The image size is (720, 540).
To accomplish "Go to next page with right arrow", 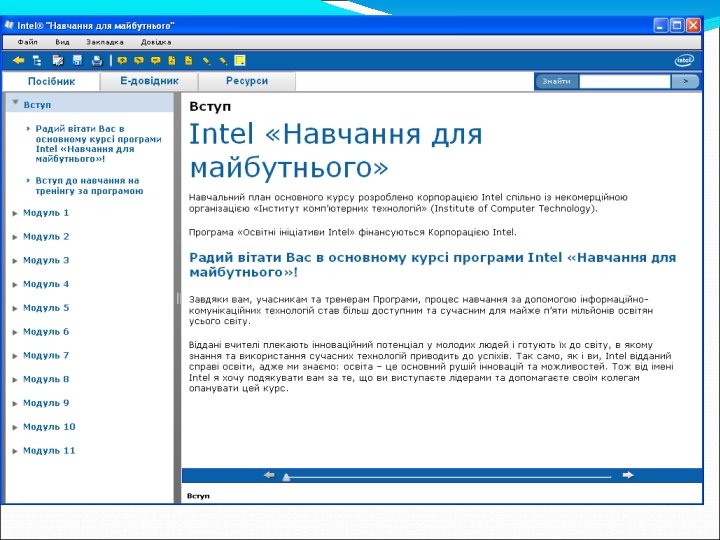I will coord(628,475).
